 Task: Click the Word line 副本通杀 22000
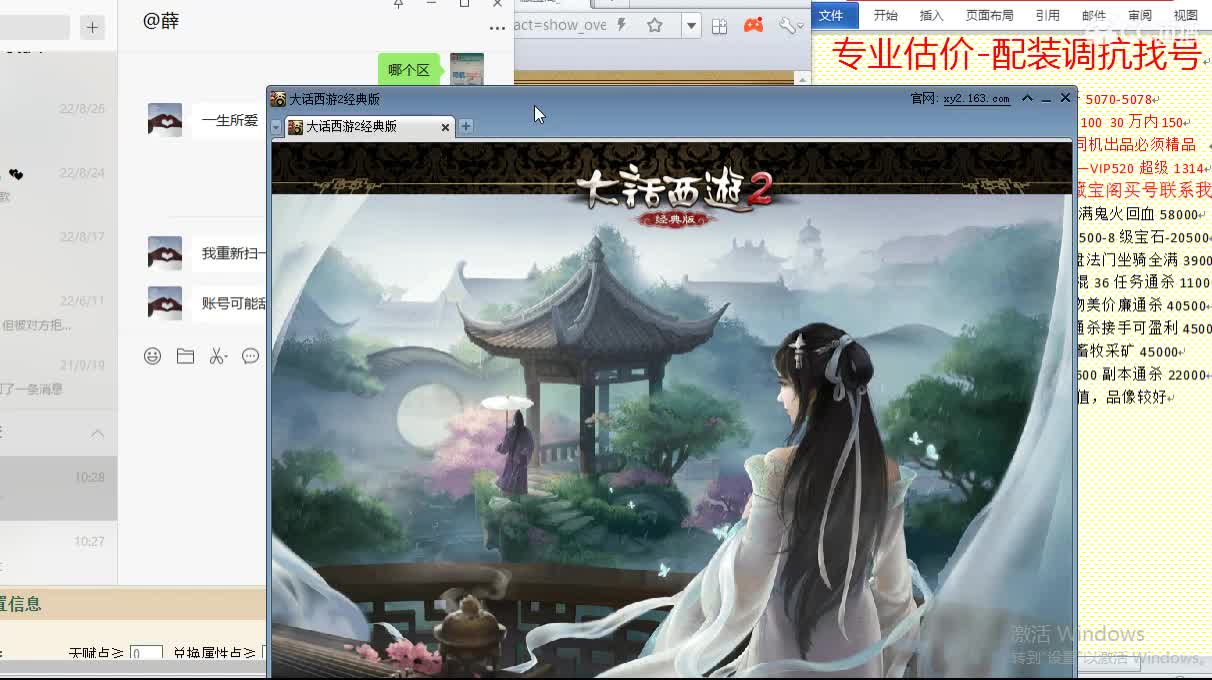1144,374
